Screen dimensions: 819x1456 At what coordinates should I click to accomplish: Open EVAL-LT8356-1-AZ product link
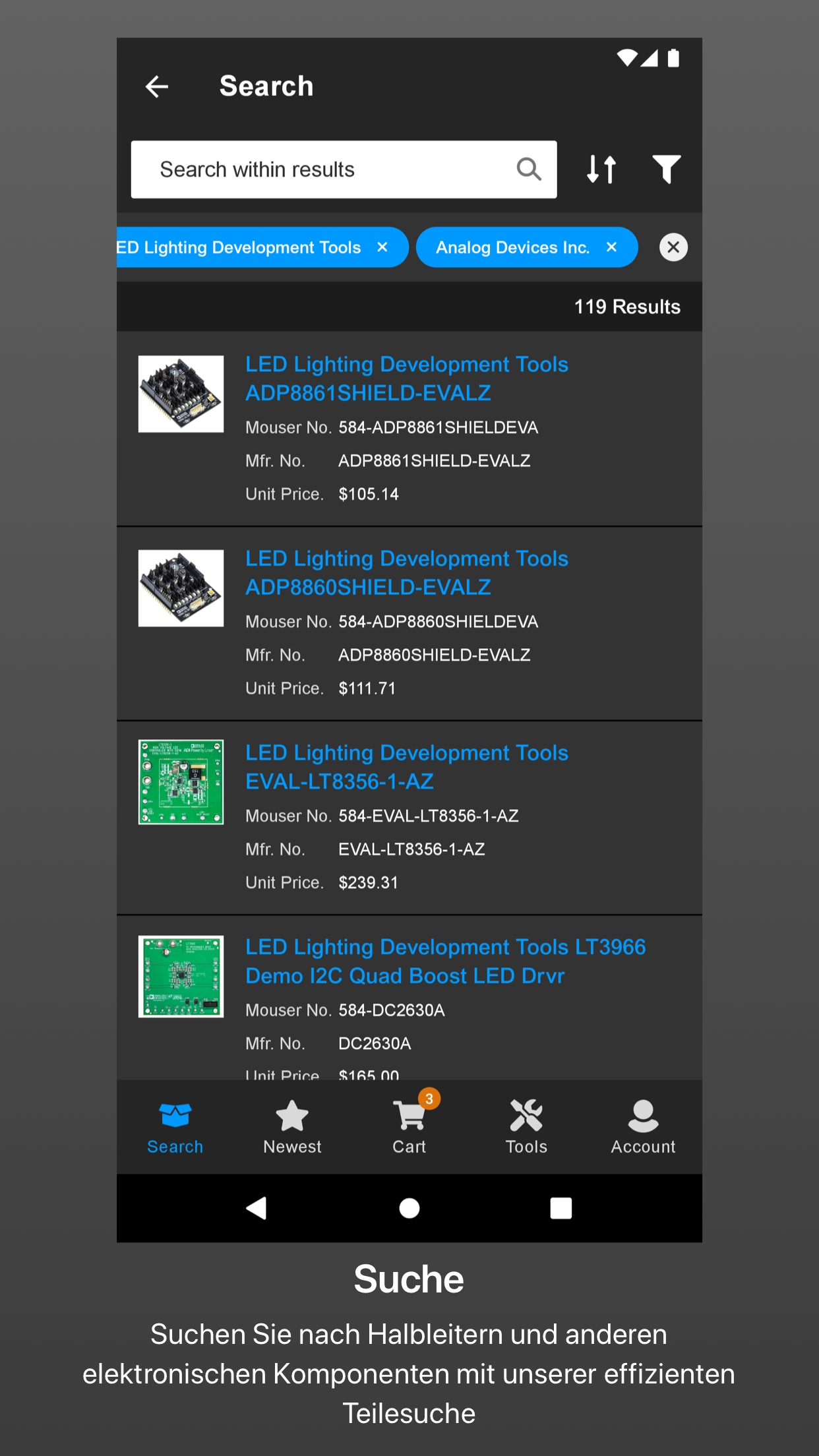(x=407, y=767)
